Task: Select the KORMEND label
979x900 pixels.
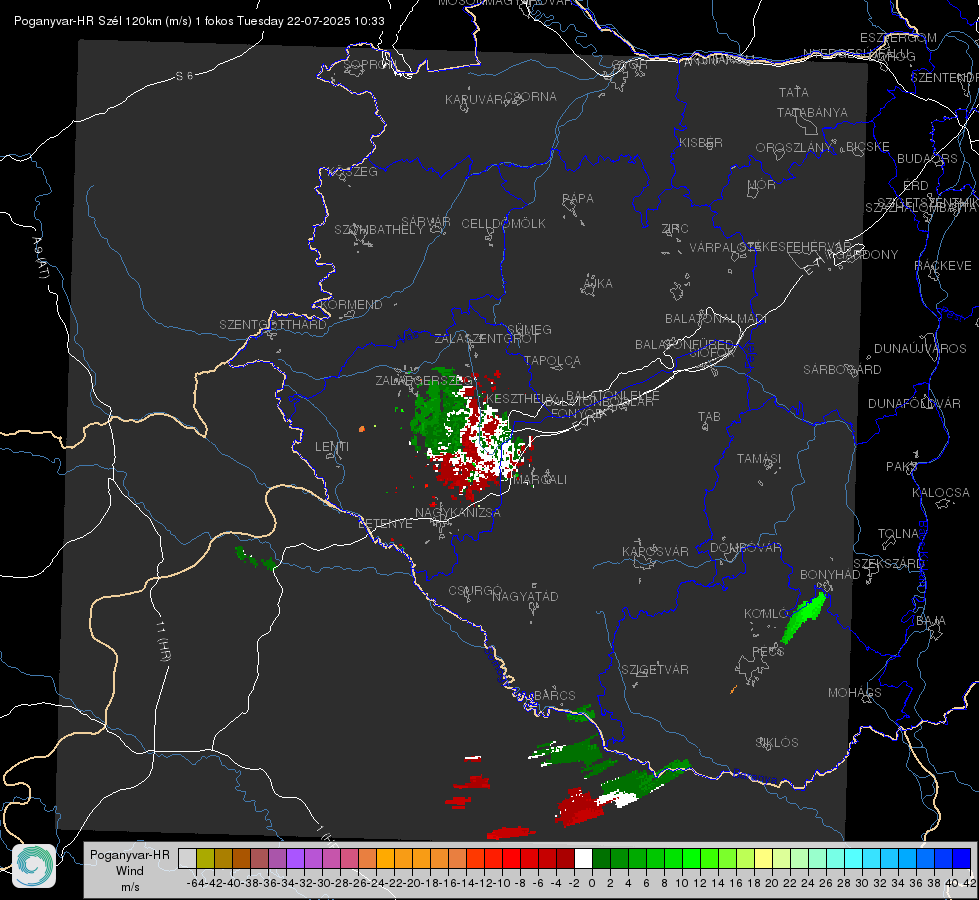Action: click(350, 305)
